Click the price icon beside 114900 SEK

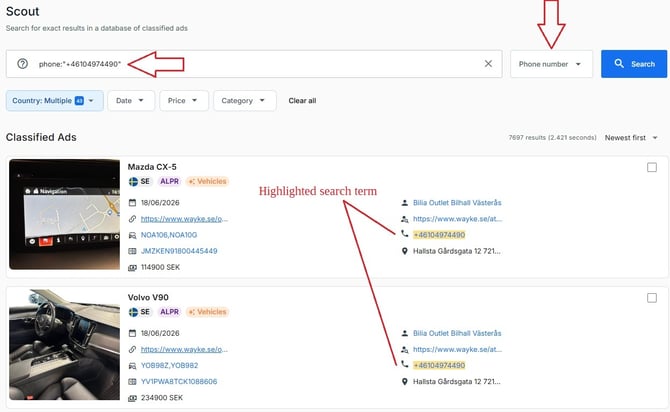tap(132, 268)
